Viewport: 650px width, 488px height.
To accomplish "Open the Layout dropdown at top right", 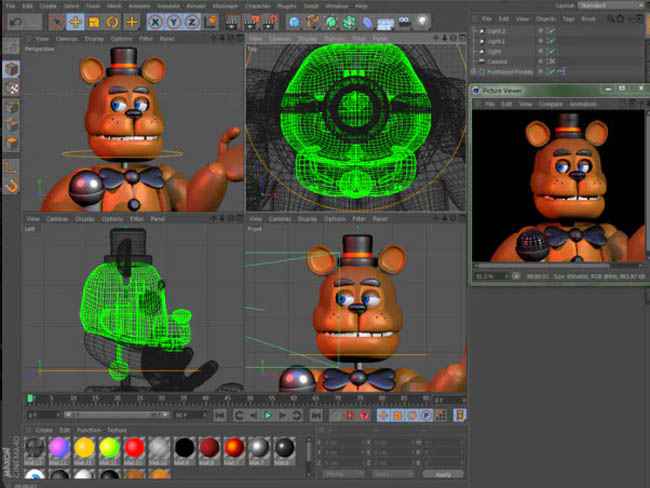I will [x=611, y=5].
